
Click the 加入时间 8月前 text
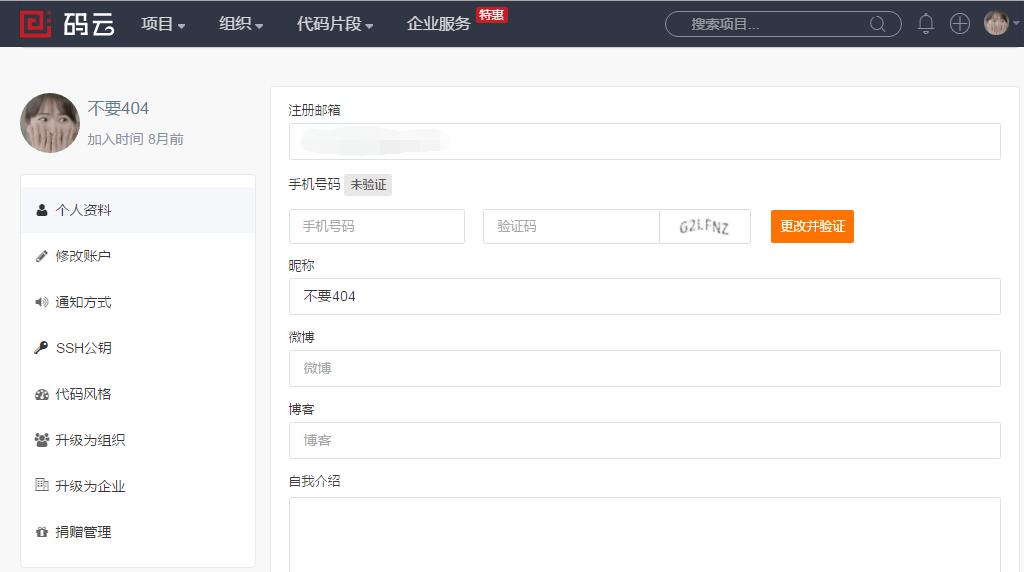[x=135, y=139]
